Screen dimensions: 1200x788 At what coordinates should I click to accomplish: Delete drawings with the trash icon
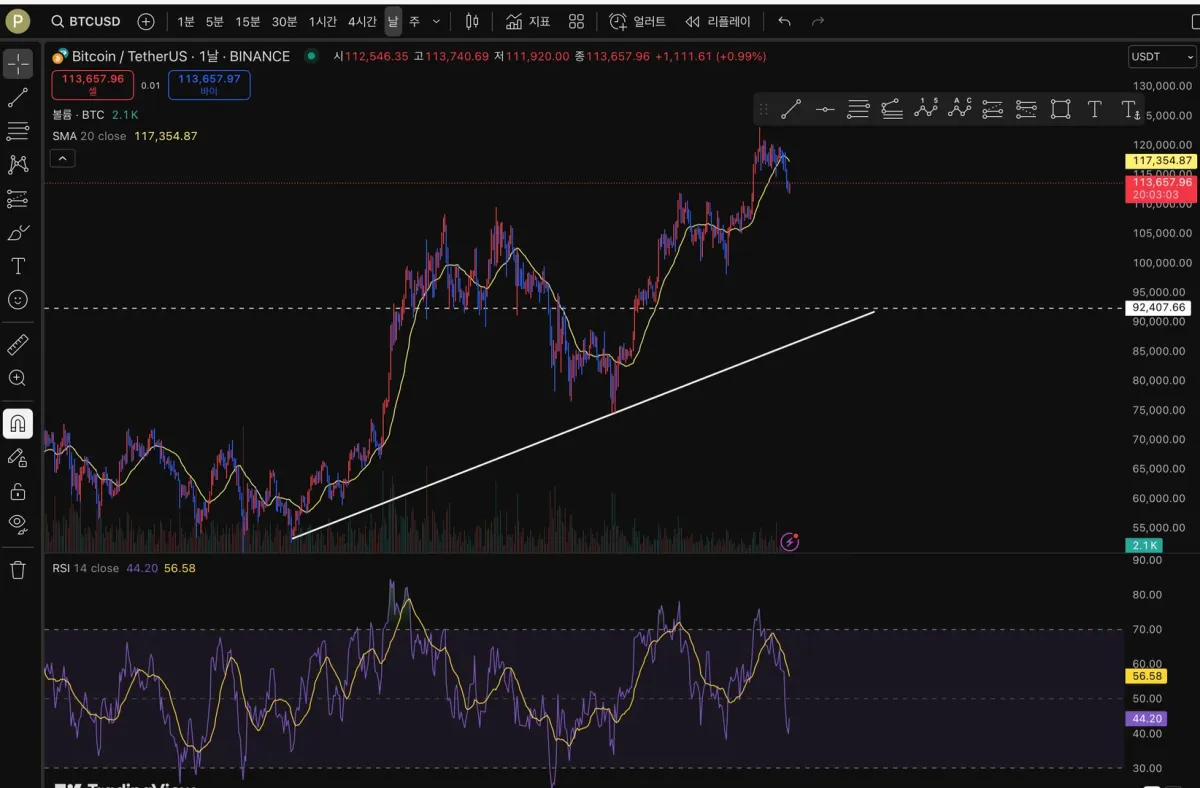18,570
